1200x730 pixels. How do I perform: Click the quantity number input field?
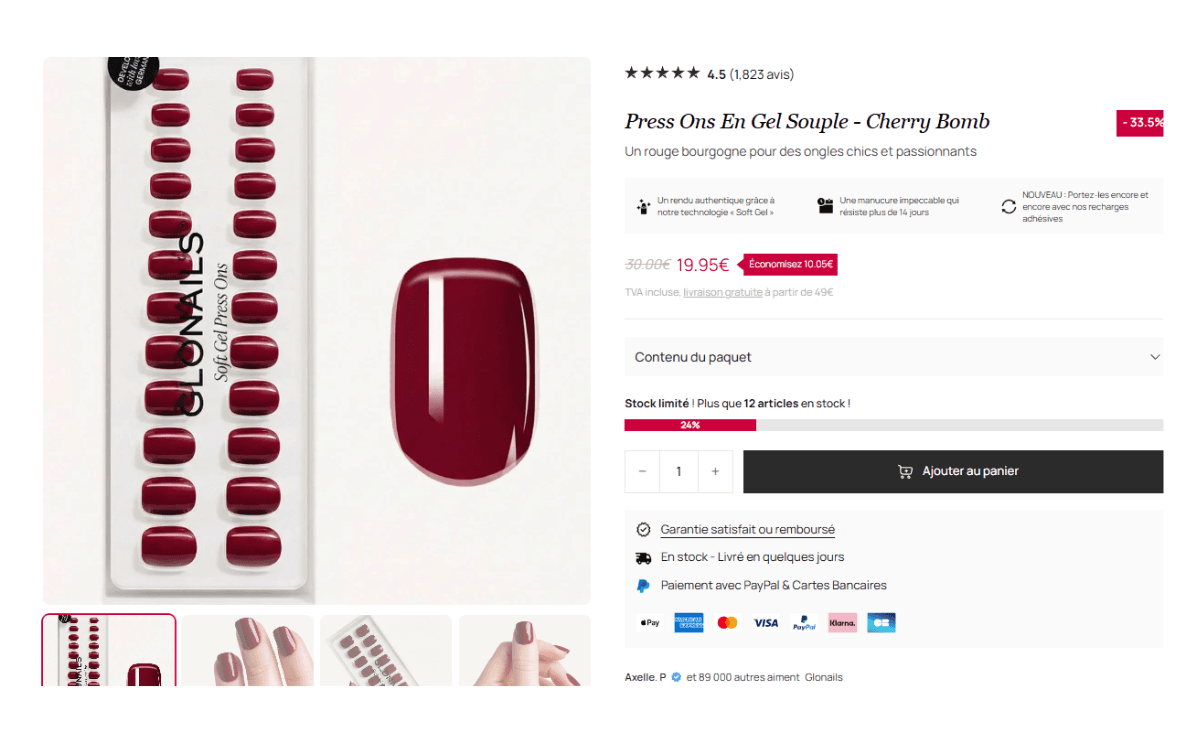(x=678, y=472)
